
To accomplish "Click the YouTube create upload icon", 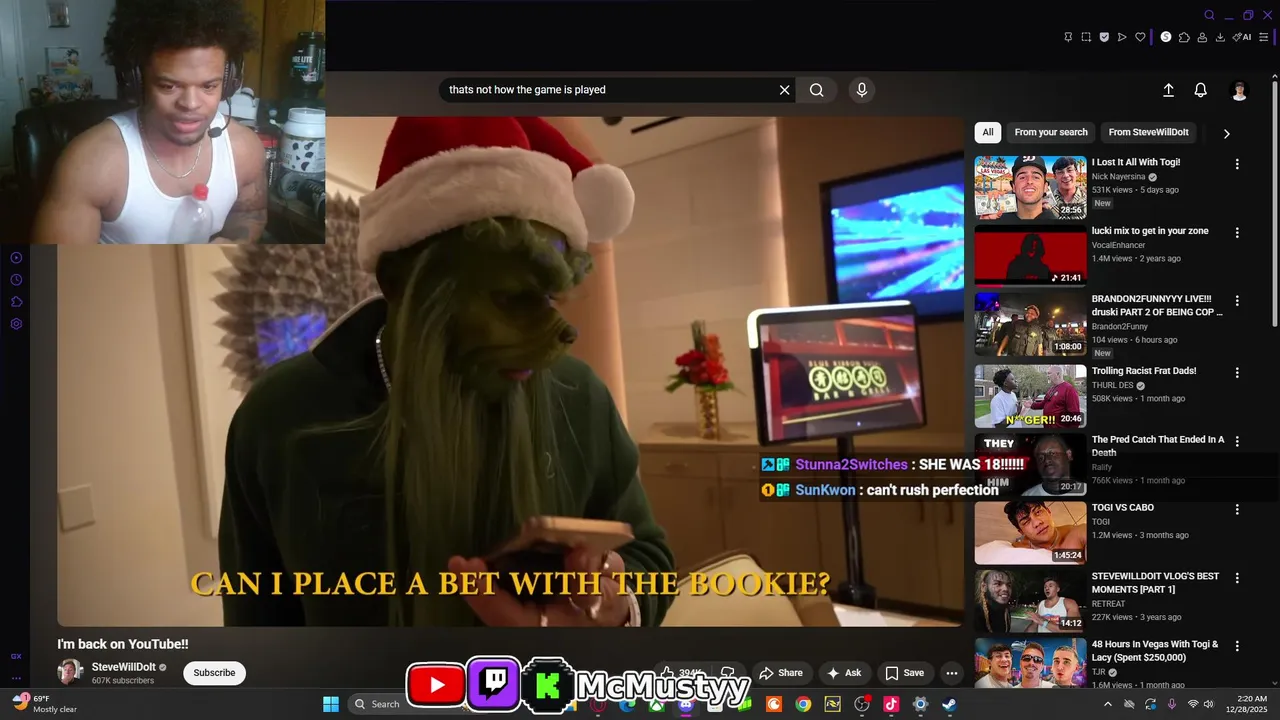I will pyautogui.click(x=1168, y=90).
